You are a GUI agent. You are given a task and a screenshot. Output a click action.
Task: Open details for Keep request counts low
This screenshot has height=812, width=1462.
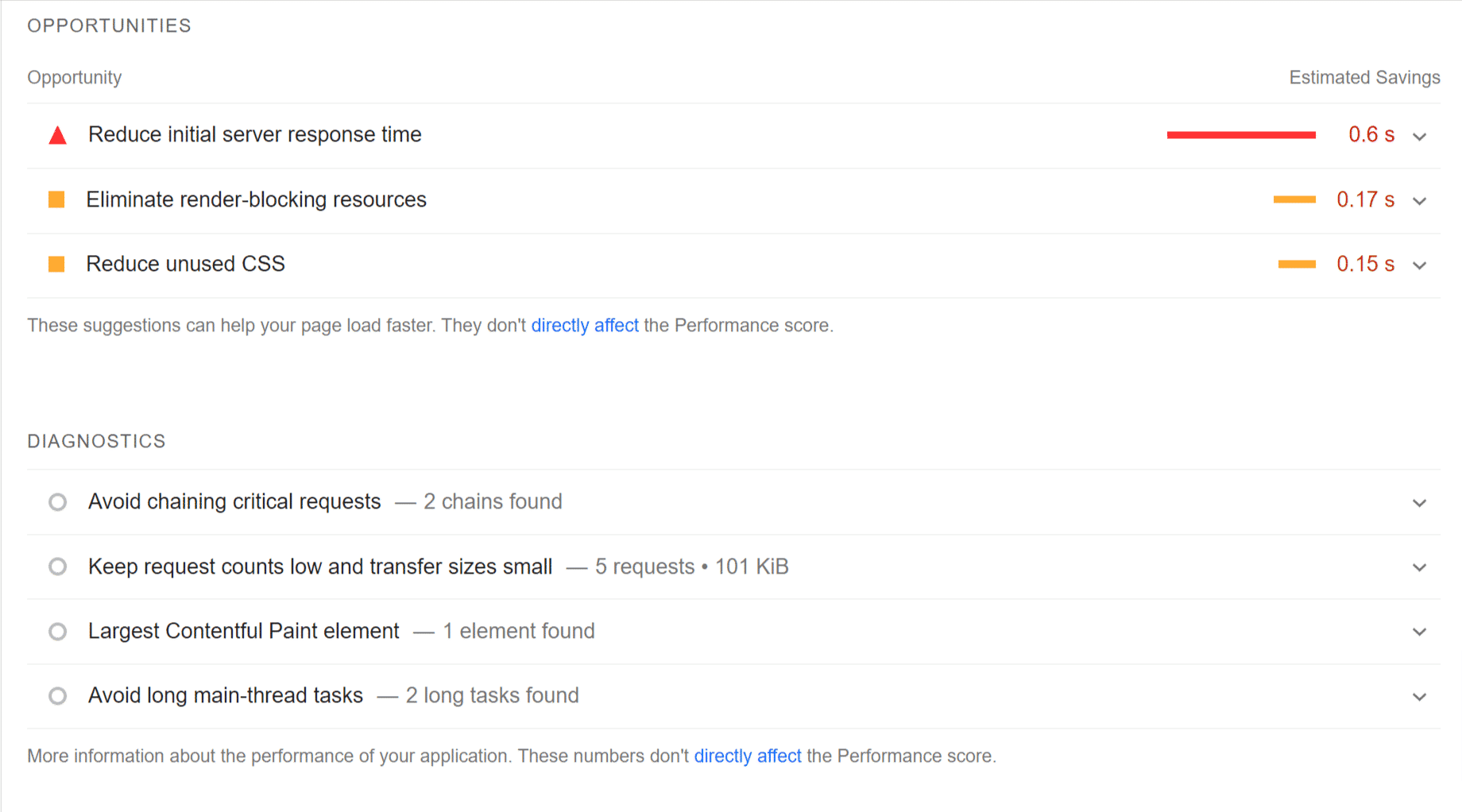(x=1419, y=567)
